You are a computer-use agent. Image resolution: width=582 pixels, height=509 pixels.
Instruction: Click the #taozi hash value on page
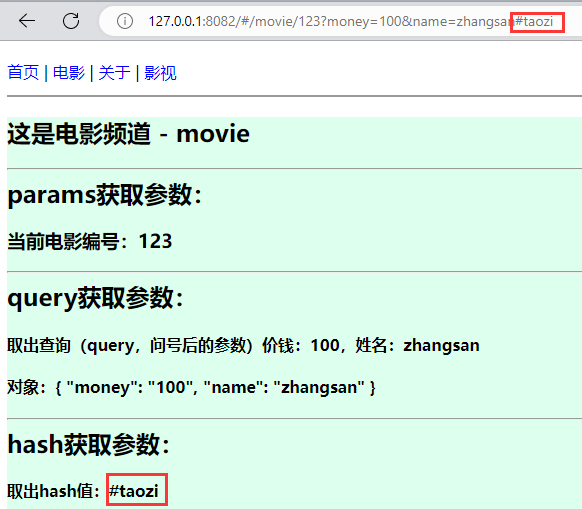[x=134, y=491]
